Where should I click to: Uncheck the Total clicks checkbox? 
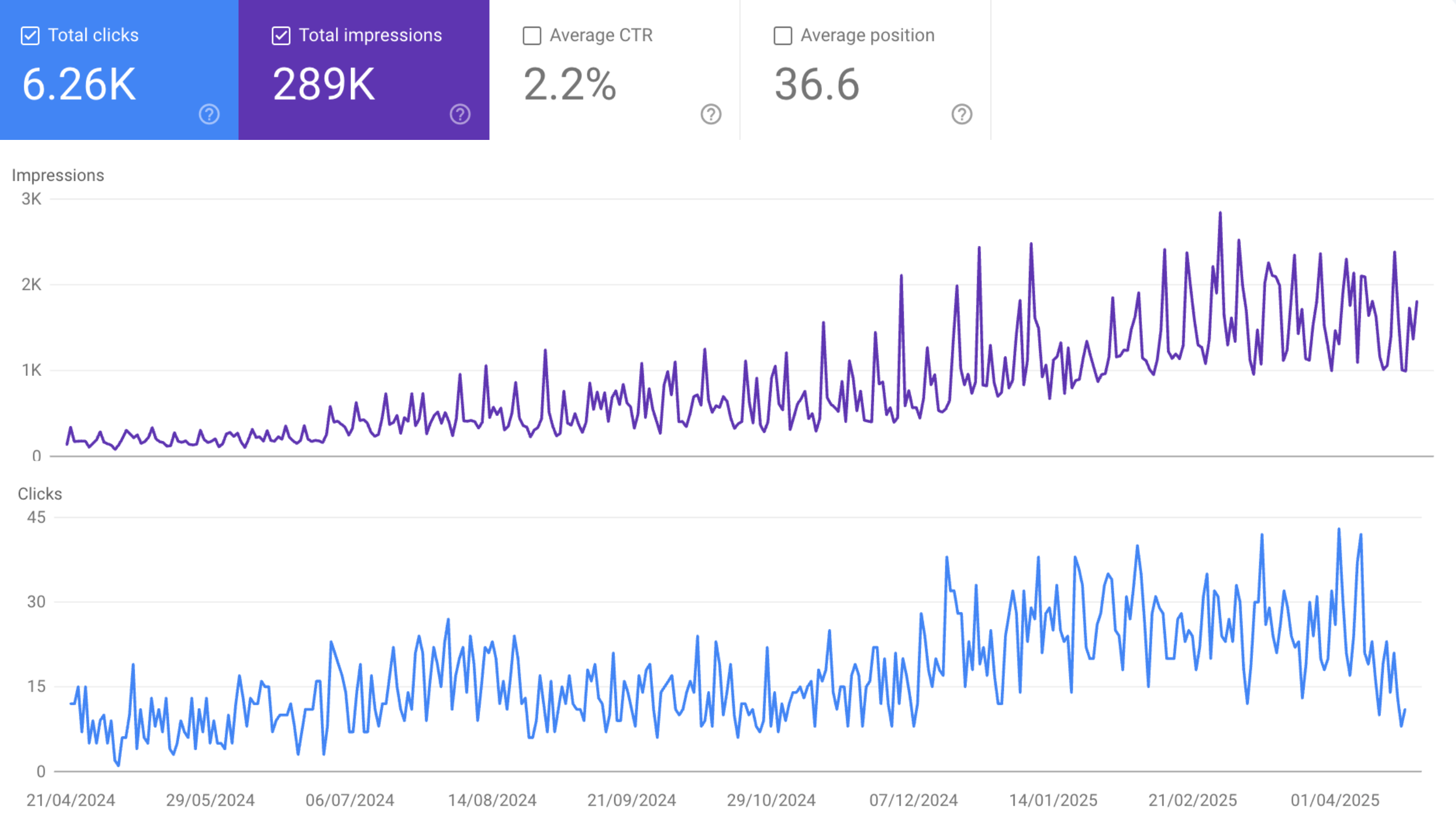pyautogui.click(x=30, y=36)
